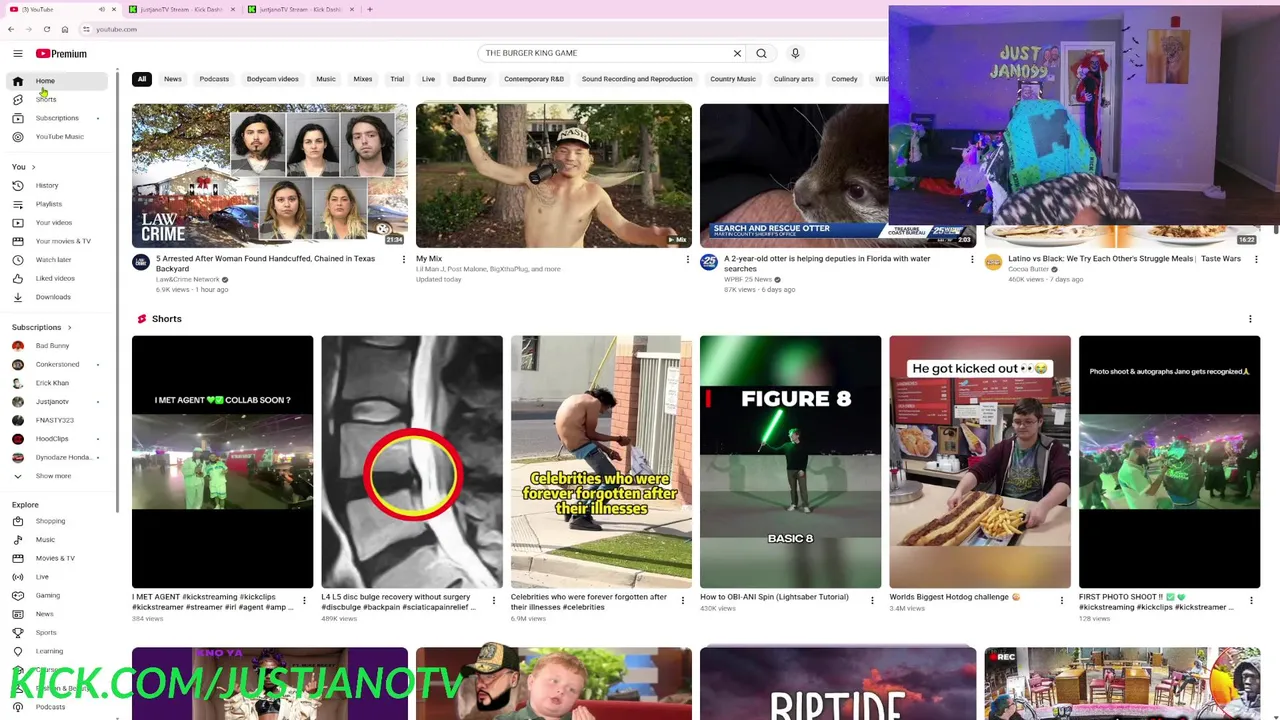Open options menu for Taste Wars video
The image size is (1280, 720).
coord(1256,260)
